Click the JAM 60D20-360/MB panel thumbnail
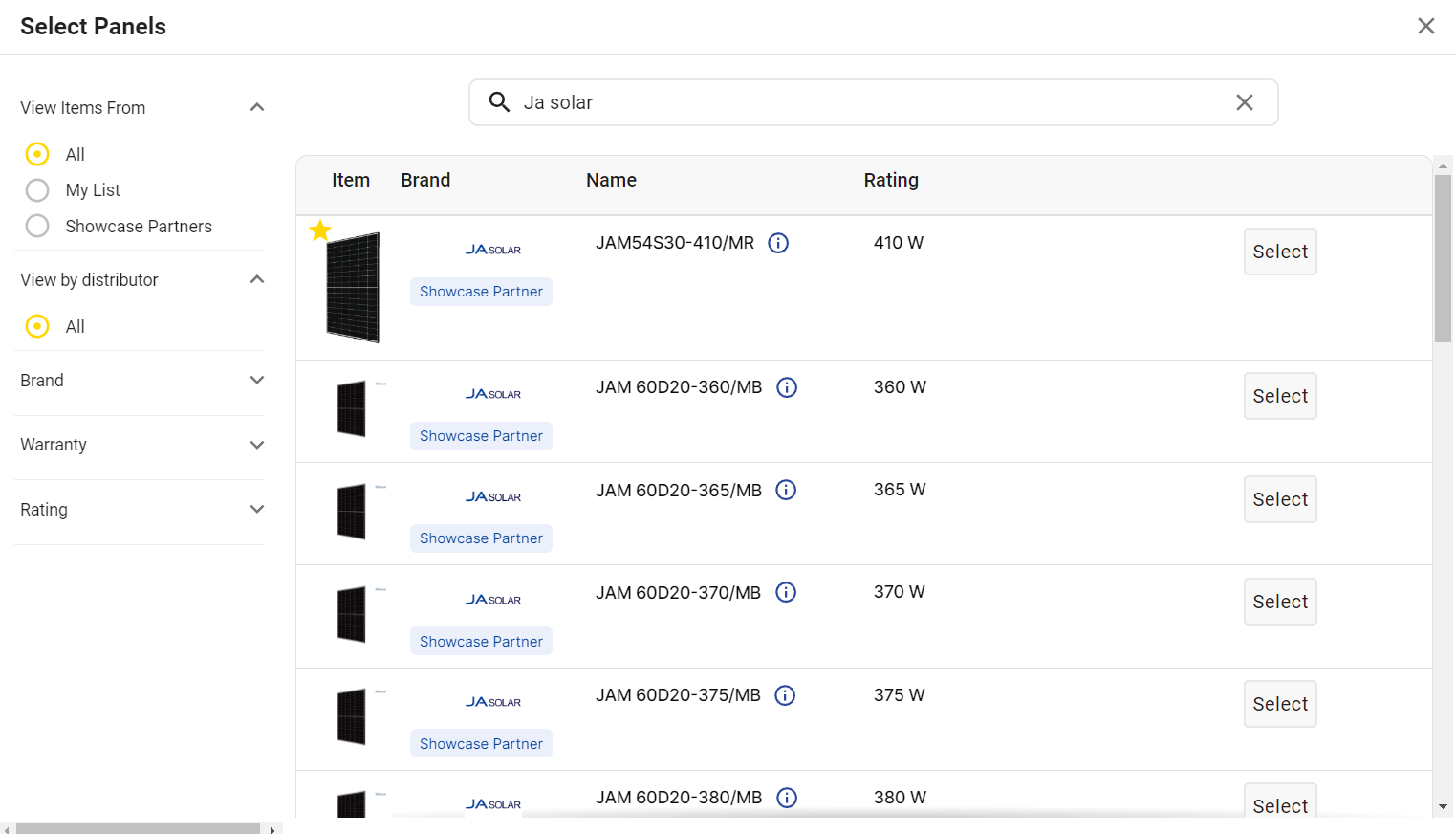Screen dimensions: 1456x834 point(352,408)
